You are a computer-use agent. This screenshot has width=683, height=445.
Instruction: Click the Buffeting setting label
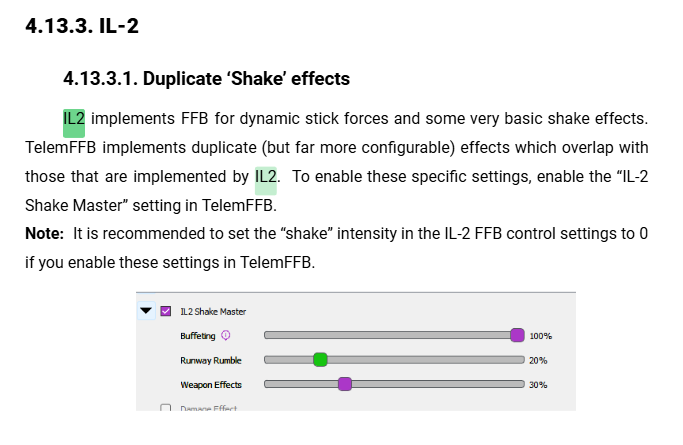click(198, 336)
